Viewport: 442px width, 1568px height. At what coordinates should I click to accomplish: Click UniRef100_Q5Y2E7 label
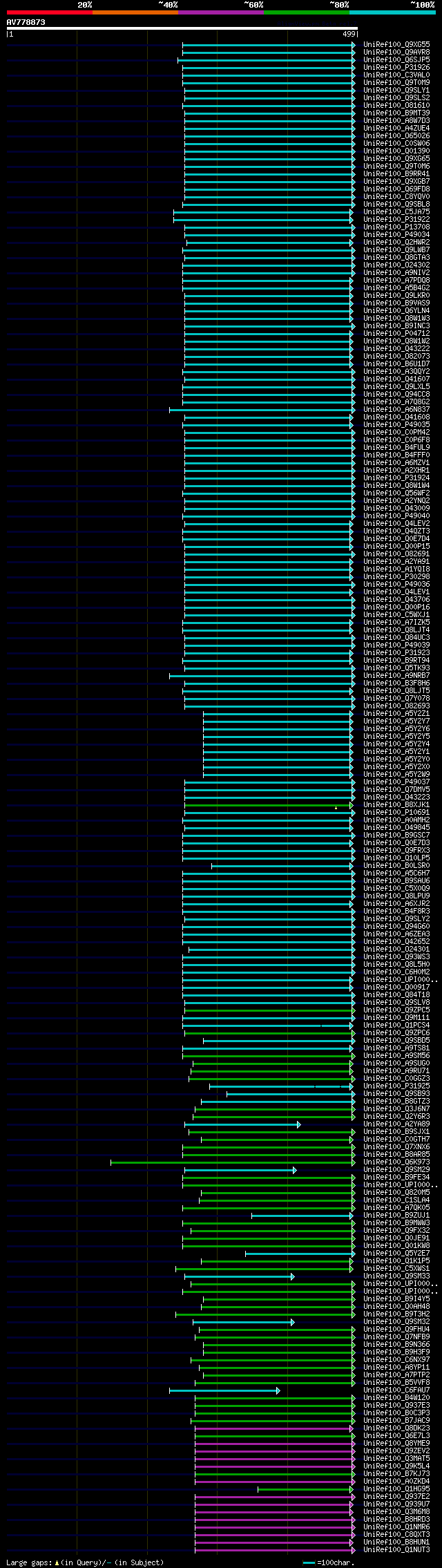pos(396,1254)
